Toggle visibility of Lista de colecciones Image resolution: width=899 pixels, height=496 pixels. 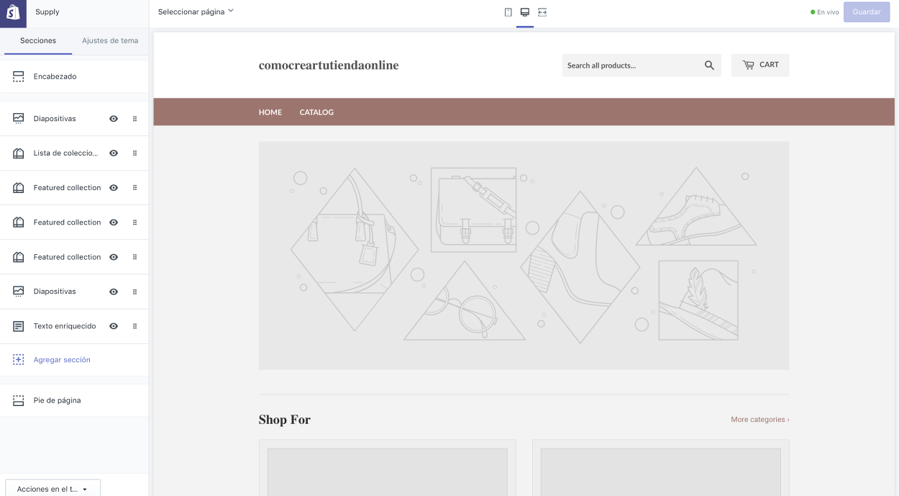point(114,153)
